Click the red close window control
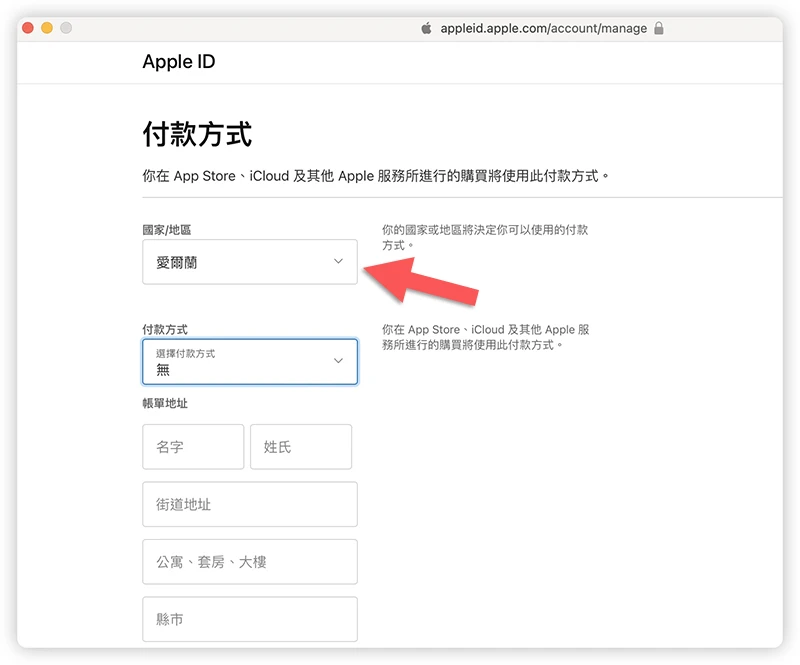Viewport: 800px width, 665px height. [x=25, y=29]
